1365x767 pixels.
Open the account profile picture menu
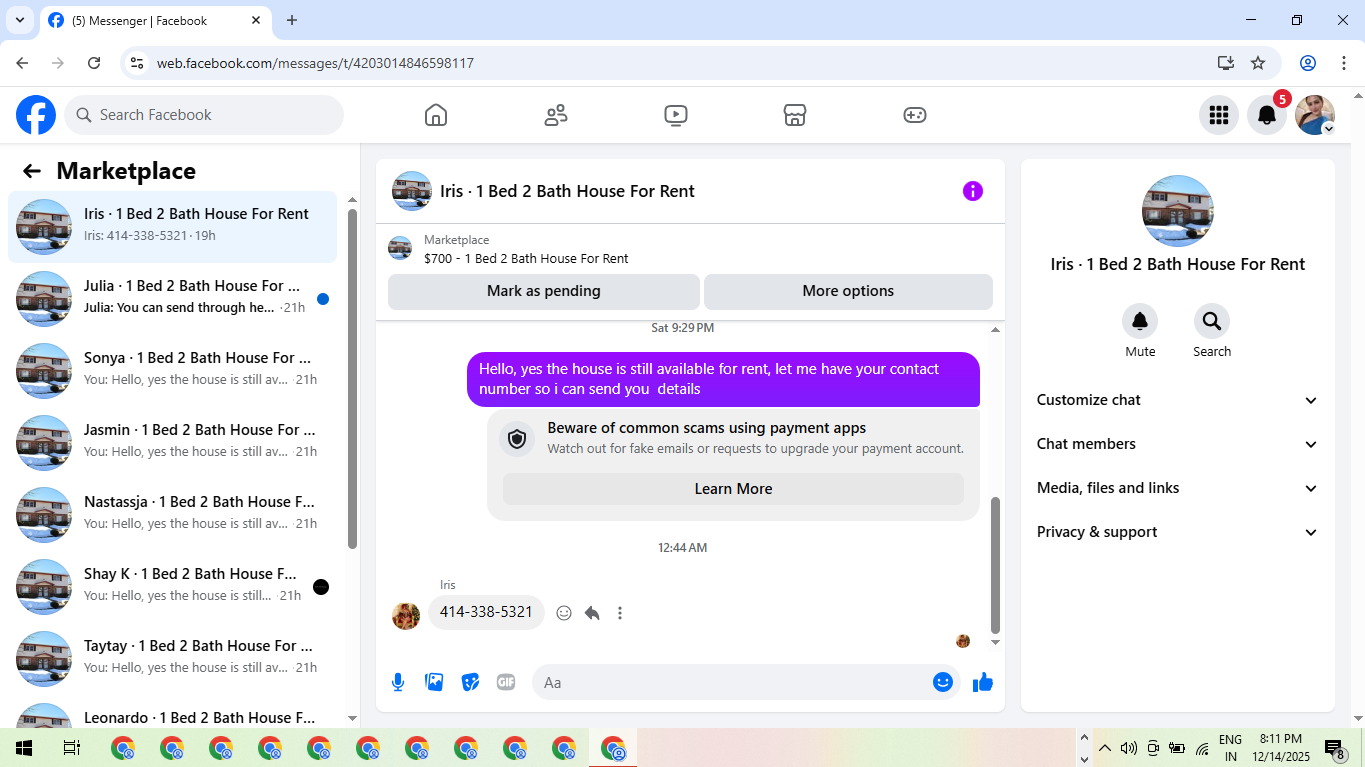tap(1315, 115)
